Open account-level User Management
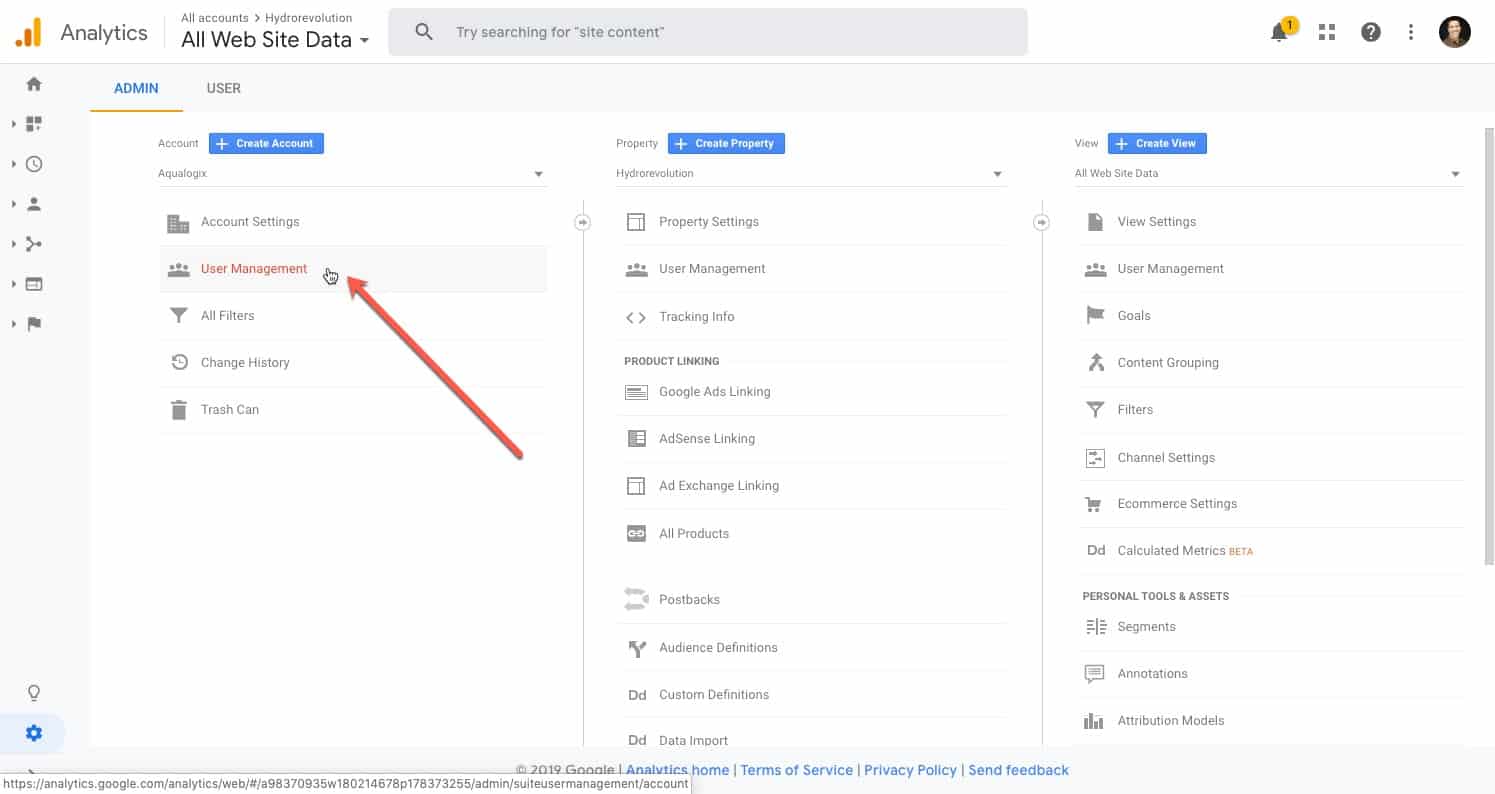This screenshot has height=794, width=1495. pos(352,269)
